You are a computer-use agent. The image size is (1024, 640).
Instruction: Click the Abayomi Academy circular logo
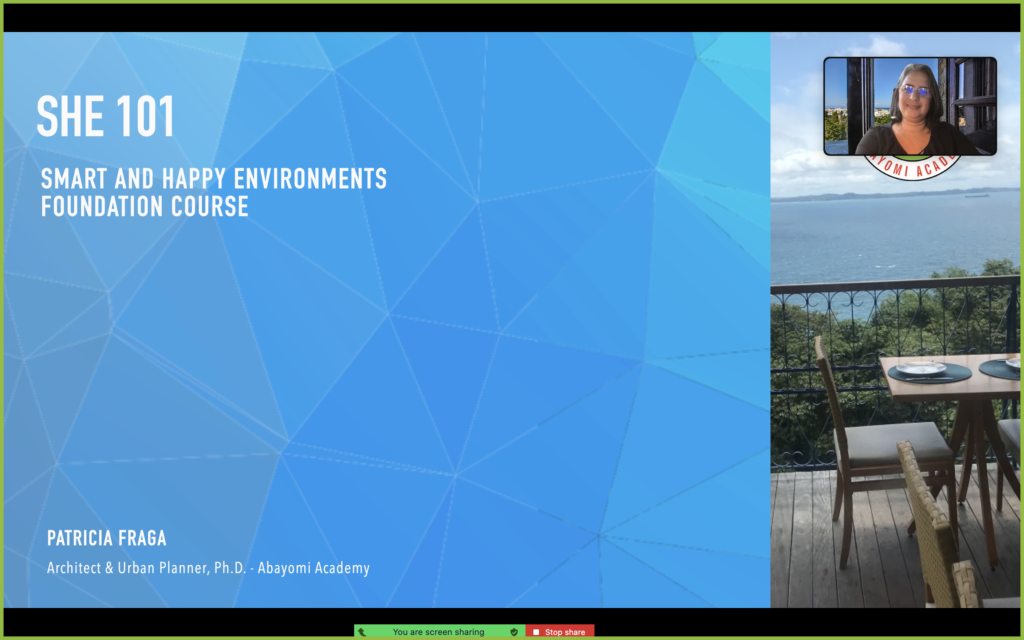pyautogui.click(x=910, y=170)
